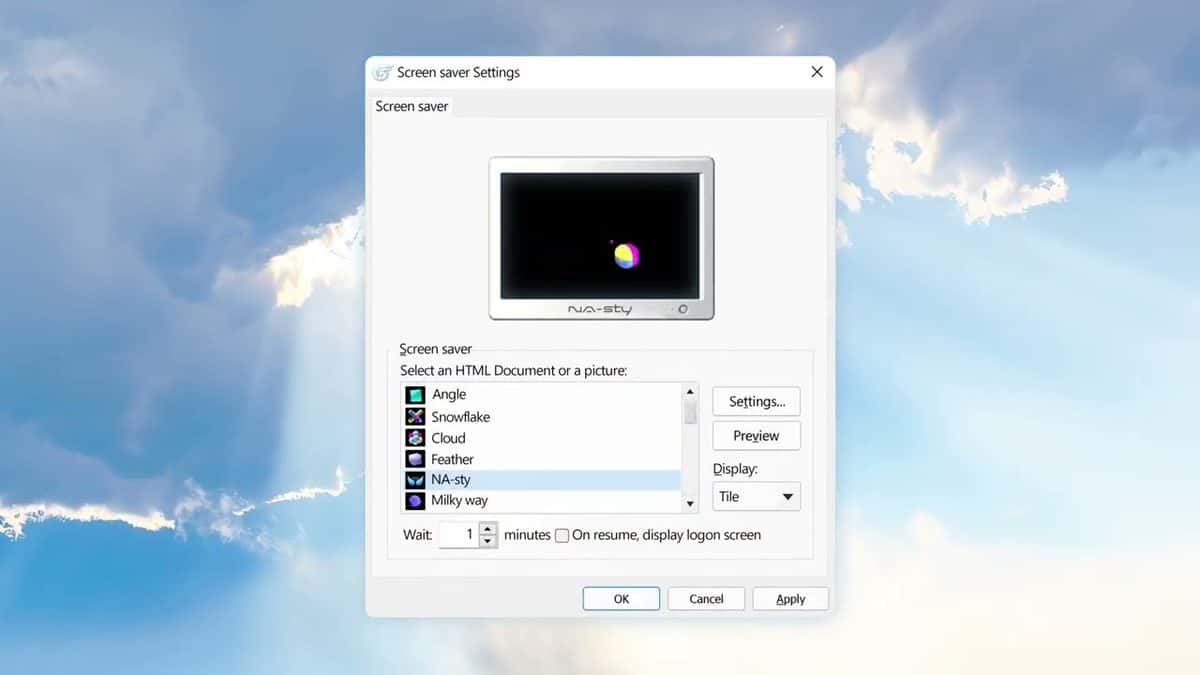The width and height of the screenshot is (1200, 675).
Task: Click the list scrollbar thumb
Action: pyautogui.click(x=690, y=413)
